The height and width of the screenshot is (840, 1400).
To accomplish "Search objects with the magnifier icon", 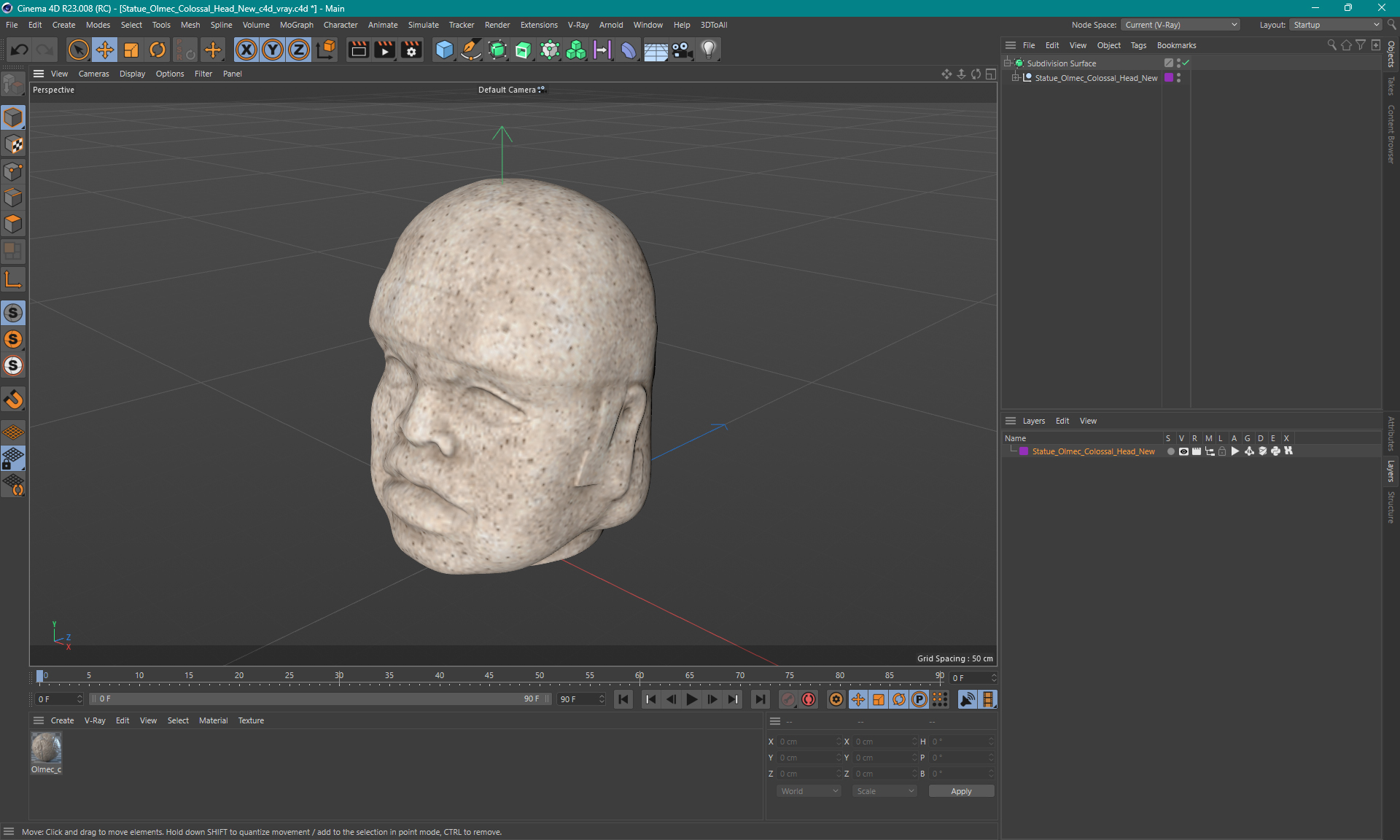I will click(1331, 45).
